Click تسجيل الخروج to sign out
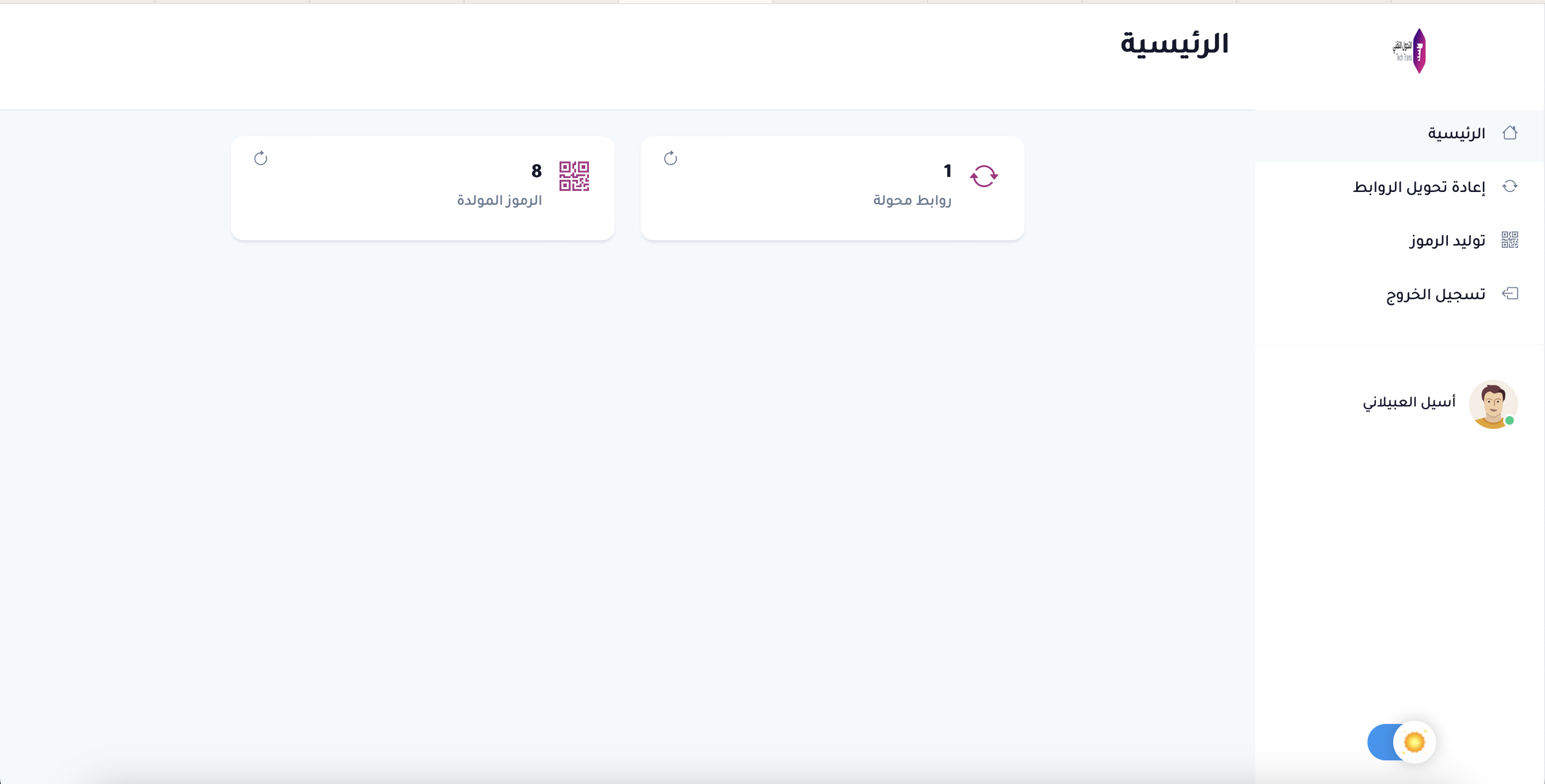This screenshot has width=1545, height=784. [1435, 294]
